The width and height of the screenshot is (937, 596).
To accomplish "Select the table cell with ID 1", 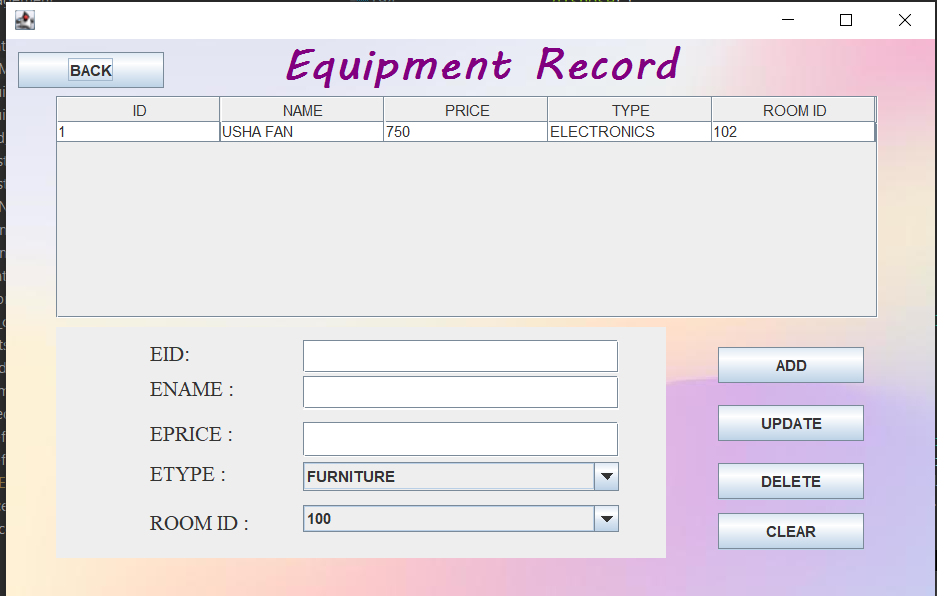I will tap(139, 132).
